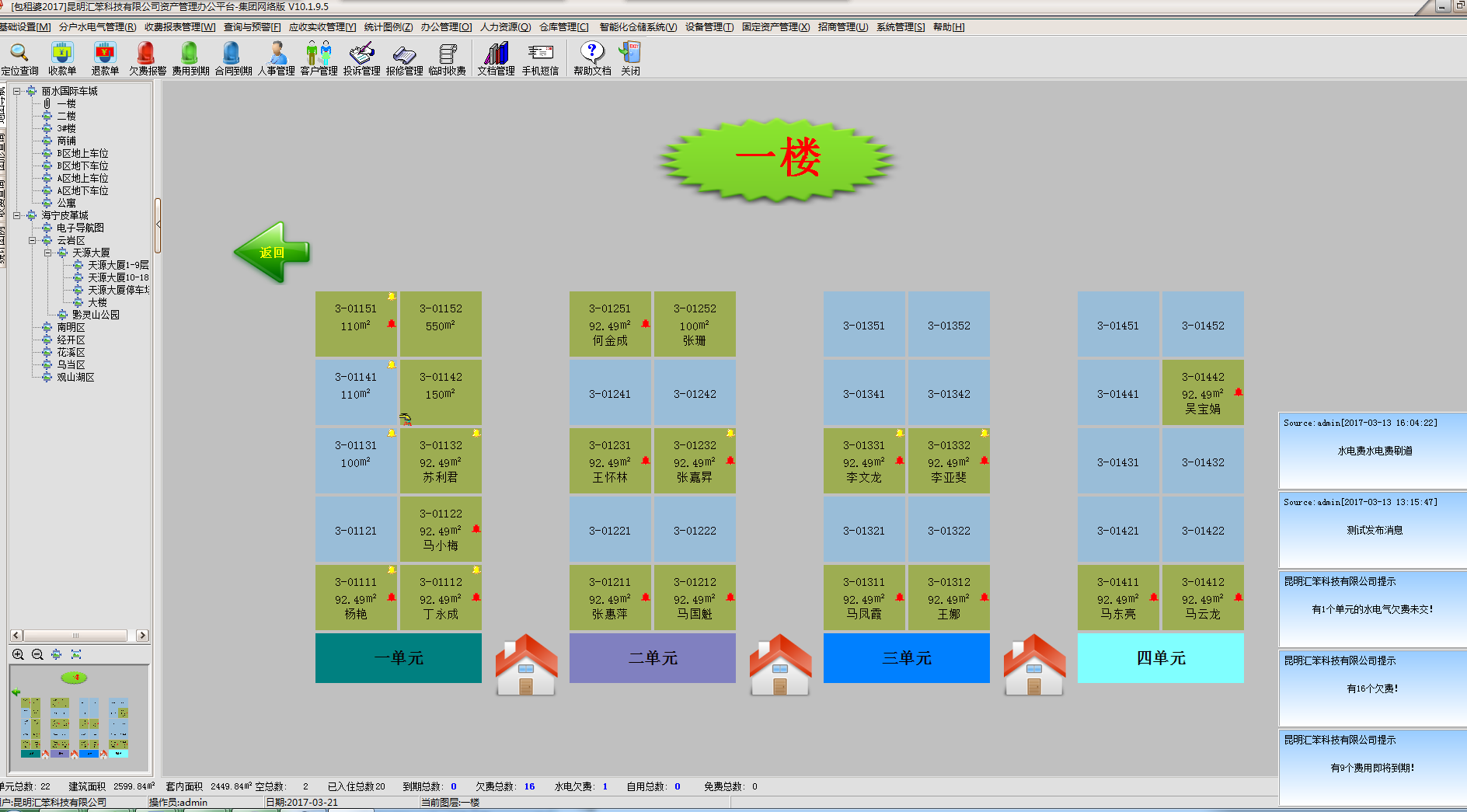Click the 欠费总数 16 status value
Viewport: 1467px width, 812px height.
coord(529,786)
